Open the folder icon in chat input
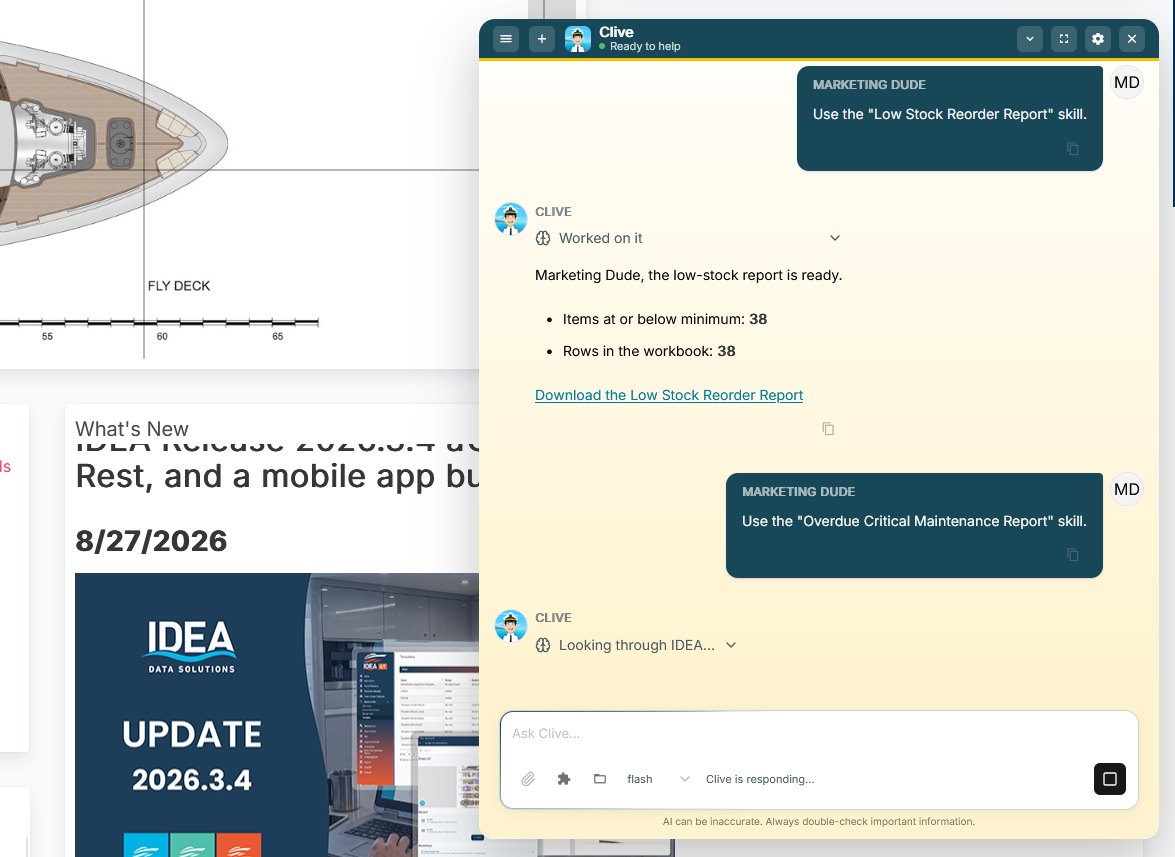The width and height of the screenshot is (1175, 857). [599, 779]
